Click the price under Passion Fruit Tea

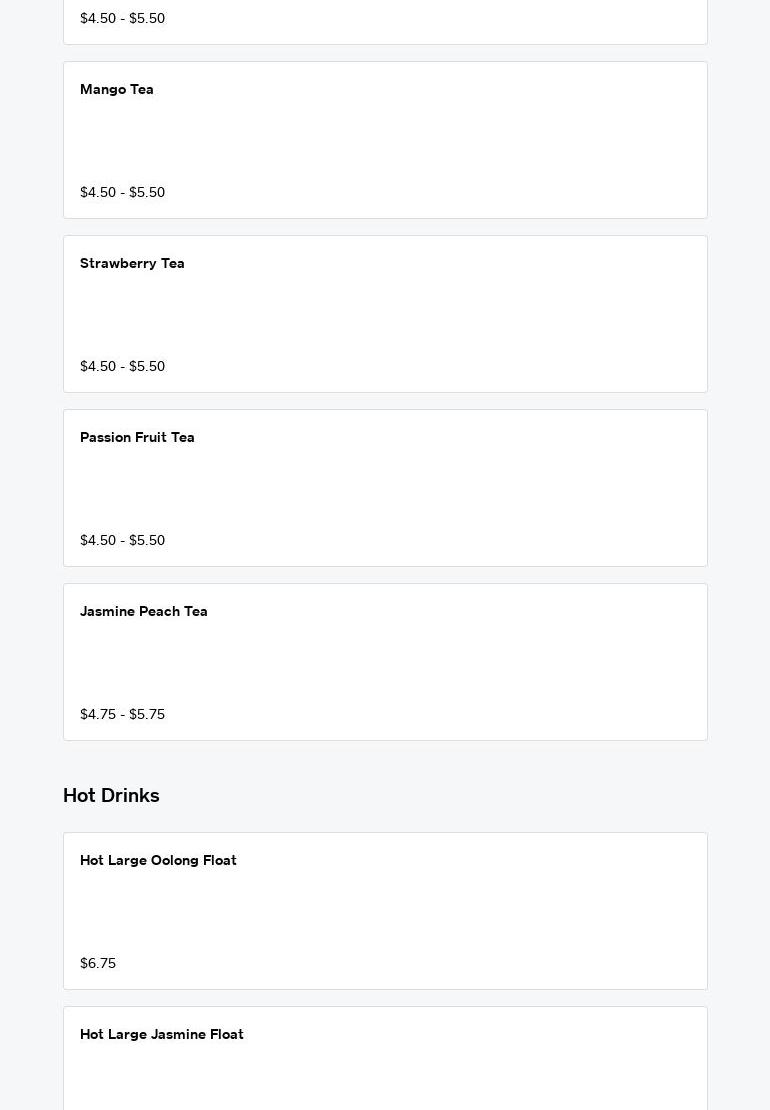click(x=122, y=541)
